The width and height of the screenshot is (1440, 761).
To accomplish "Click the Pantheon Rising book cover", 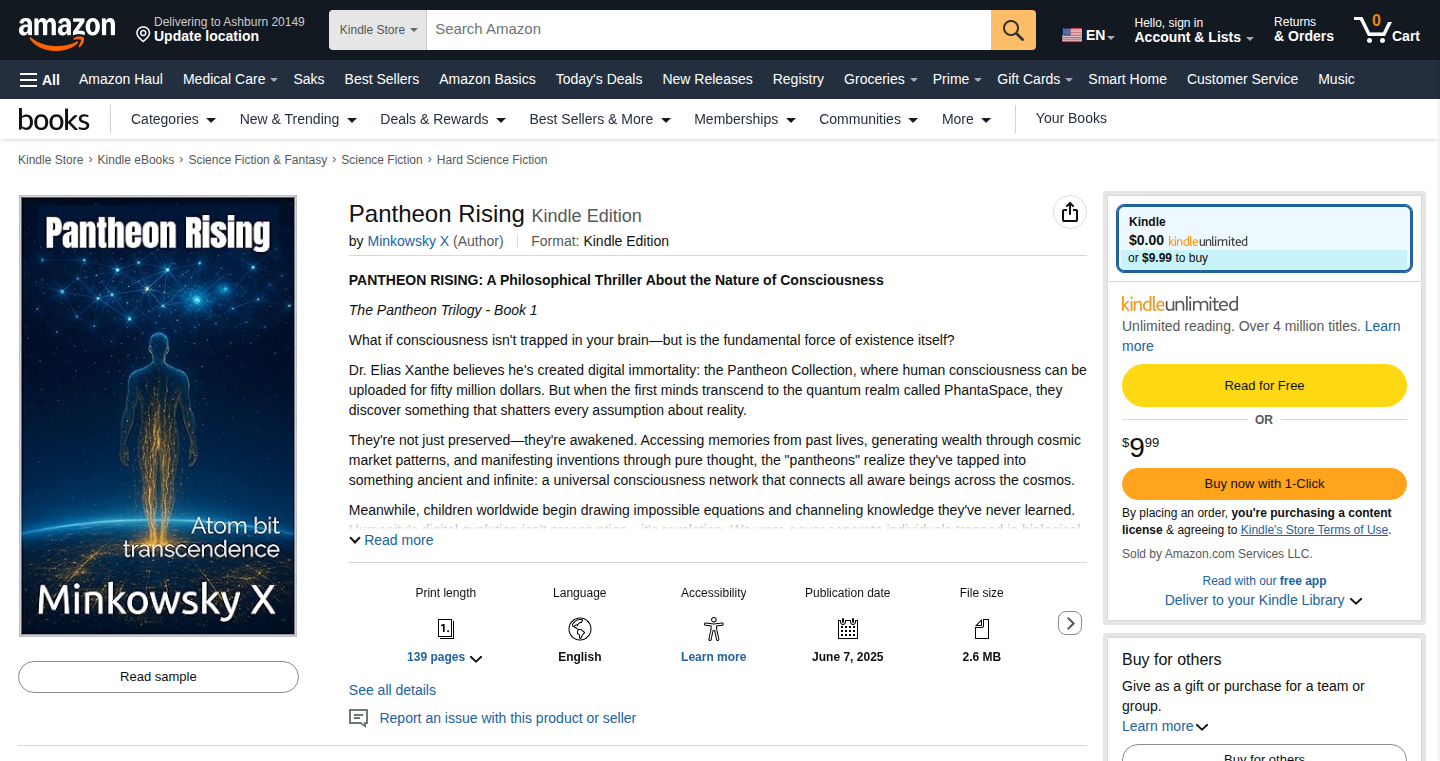I will (x=158, y=416).
